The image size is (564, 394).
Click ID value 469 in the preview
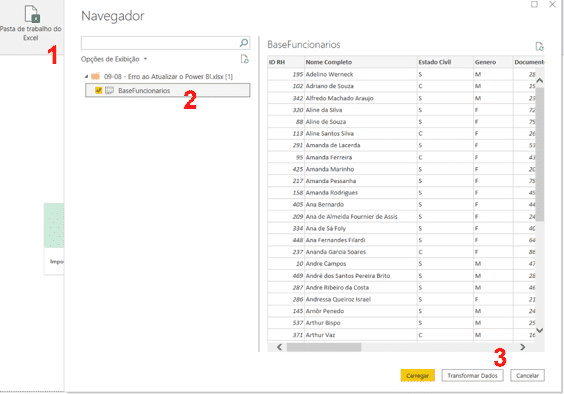(298, 276)
